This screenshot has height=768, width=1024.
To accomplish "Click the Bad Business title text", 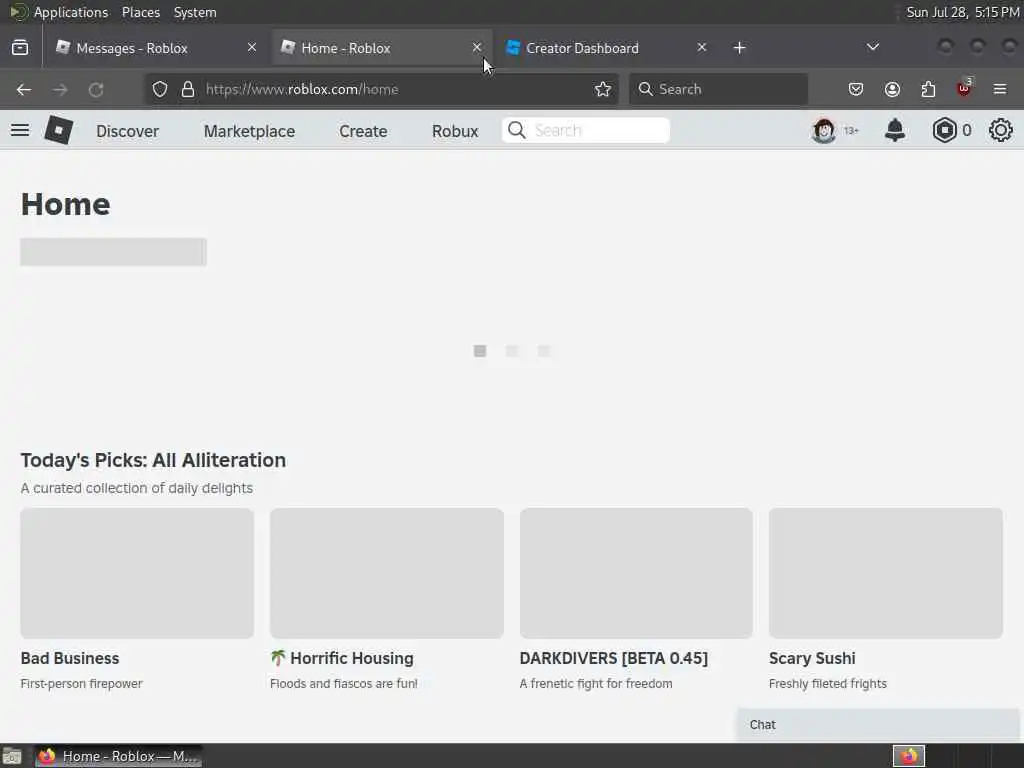I will click(70, 658).
